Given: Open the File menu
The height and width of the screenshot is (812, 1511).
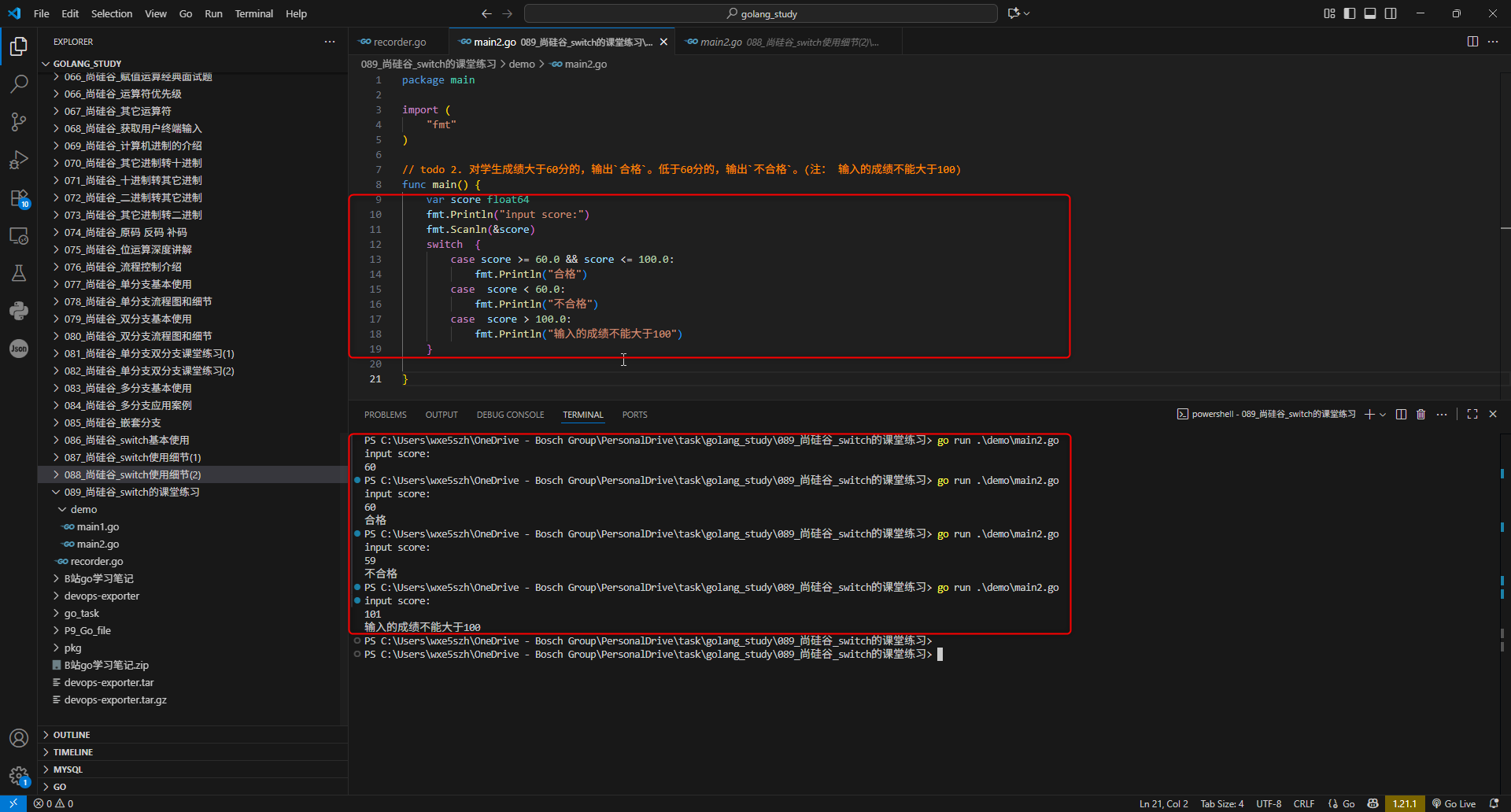Looking at the screenshot, I should click(42, 13).
